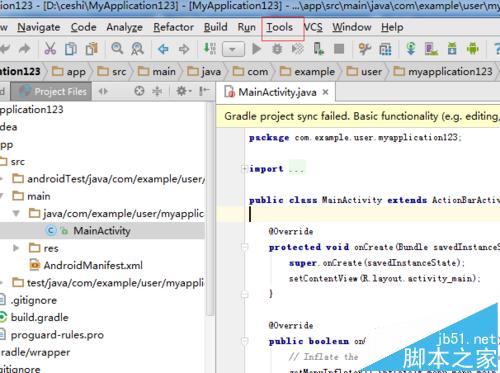Click the SDK Manager icon
This screenshot has width=500, height=373.
(x=452, y=49)
